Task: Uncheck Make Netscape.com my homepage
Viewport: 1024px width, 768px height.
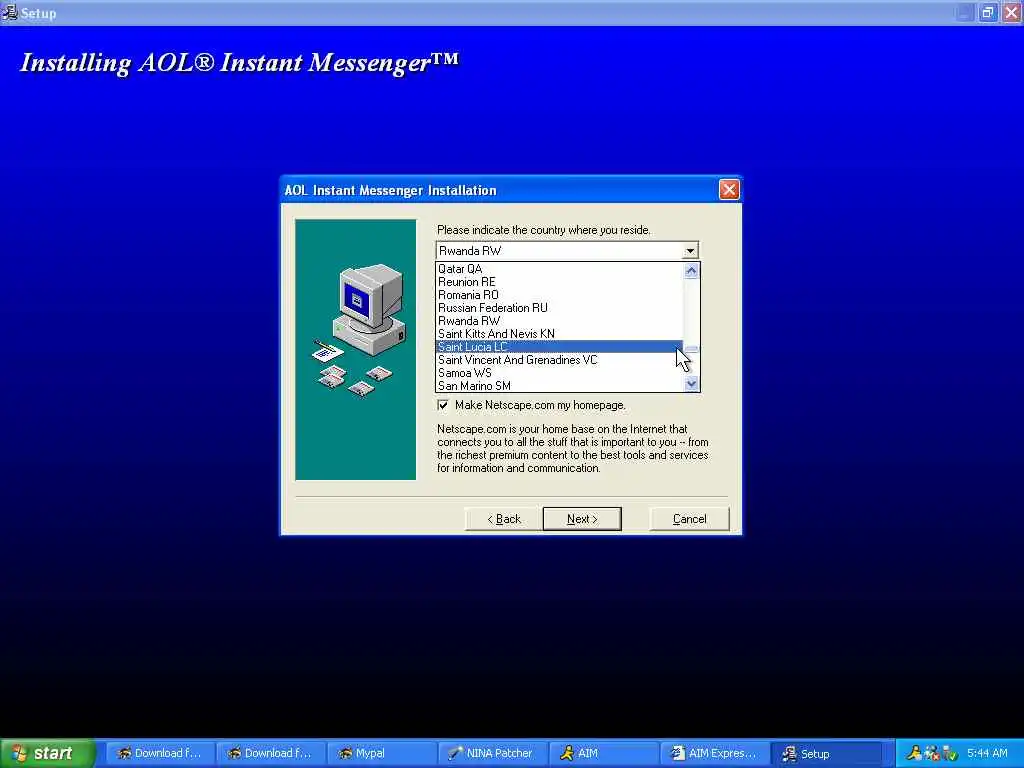Action: (x=443, y=405)
